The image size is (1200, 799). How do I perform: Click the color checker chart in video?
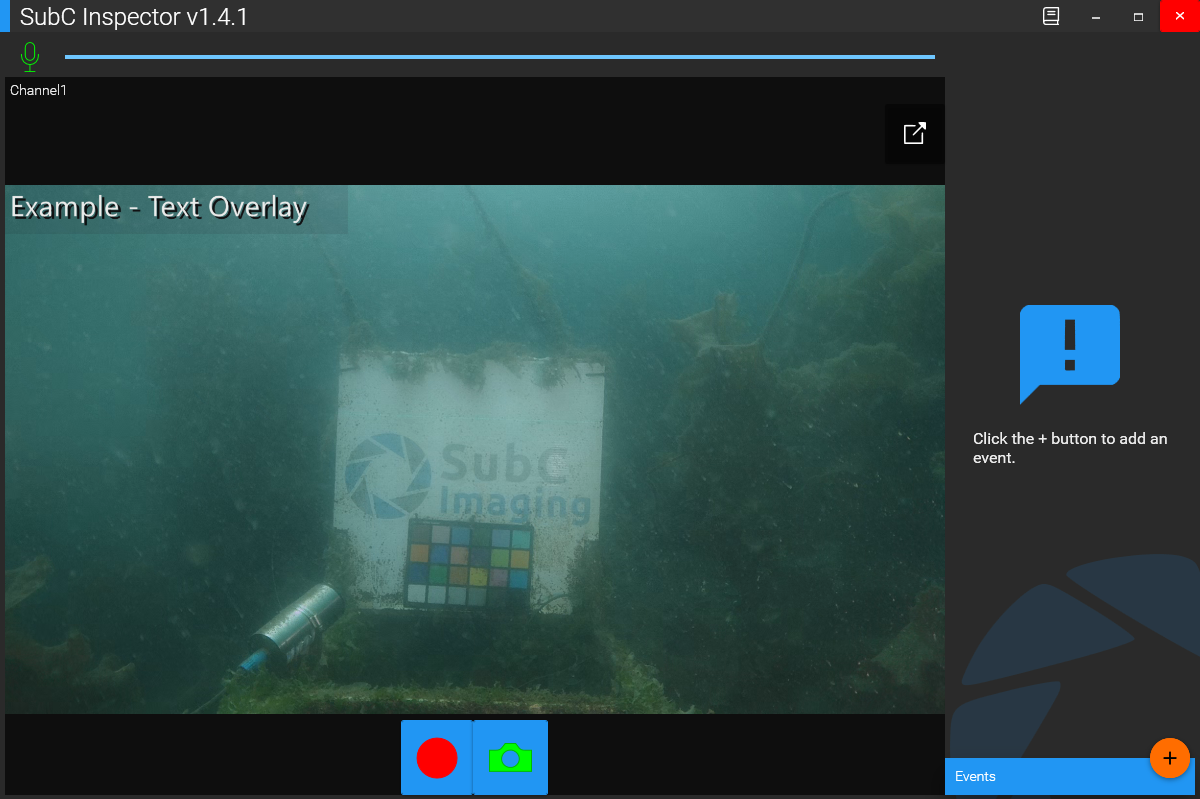click(469, 565)
